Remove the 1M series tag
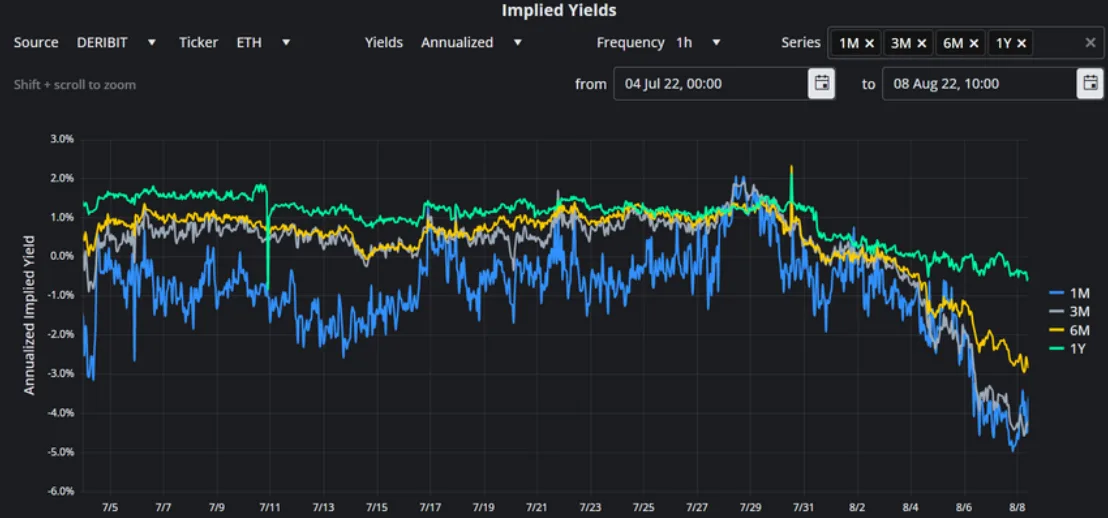Image resolution: width=1108 pixels, height=518 pixels. (870, 43)
